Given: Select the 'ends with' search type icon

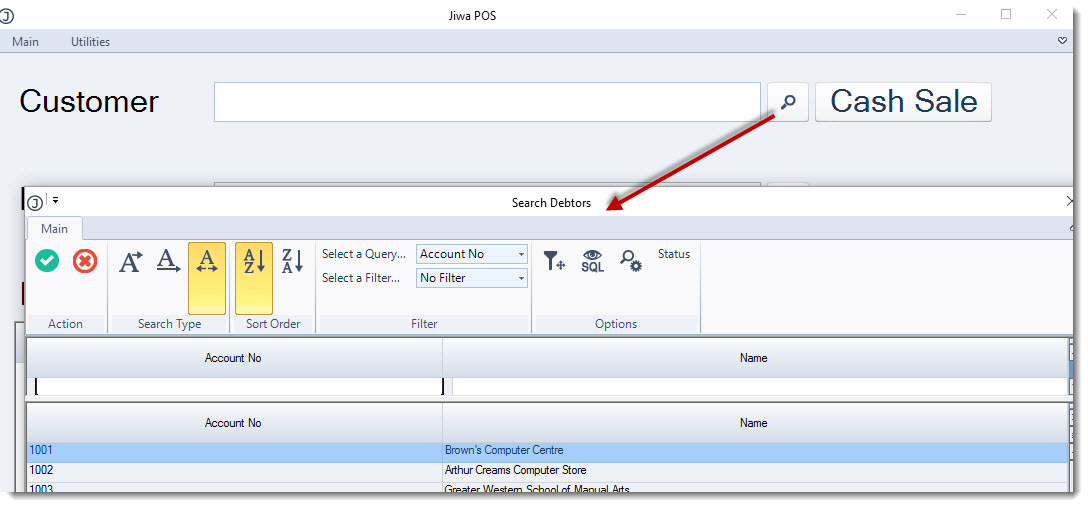Looking at the screenshot, I should pos(167,261).
